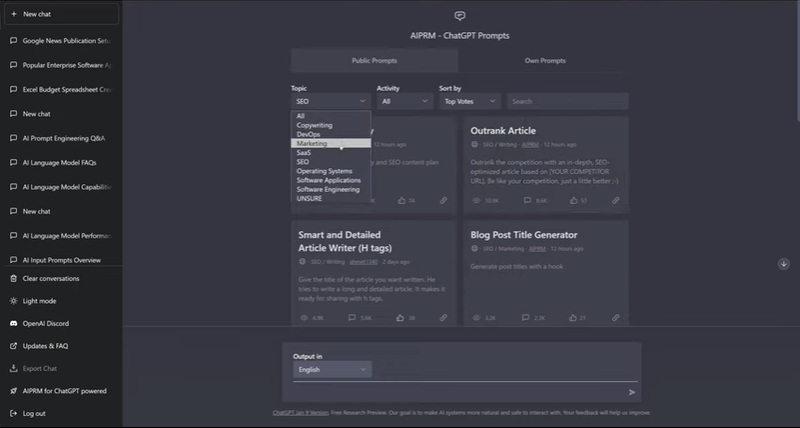Screen dimensions: 800x428
Task: Click comments icon on Smart Article Writer card
Action: click(x=352, y=318)
